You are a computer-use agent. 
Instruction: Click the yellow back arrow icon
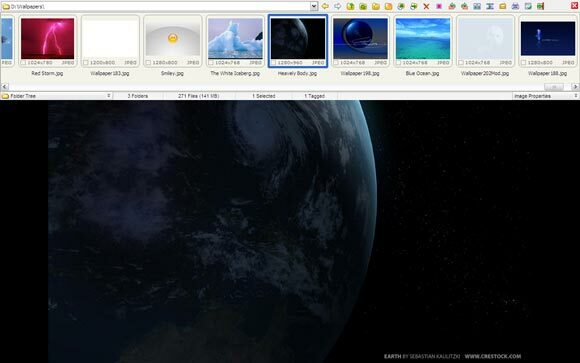pyautogui.click(x=325, y=6)
